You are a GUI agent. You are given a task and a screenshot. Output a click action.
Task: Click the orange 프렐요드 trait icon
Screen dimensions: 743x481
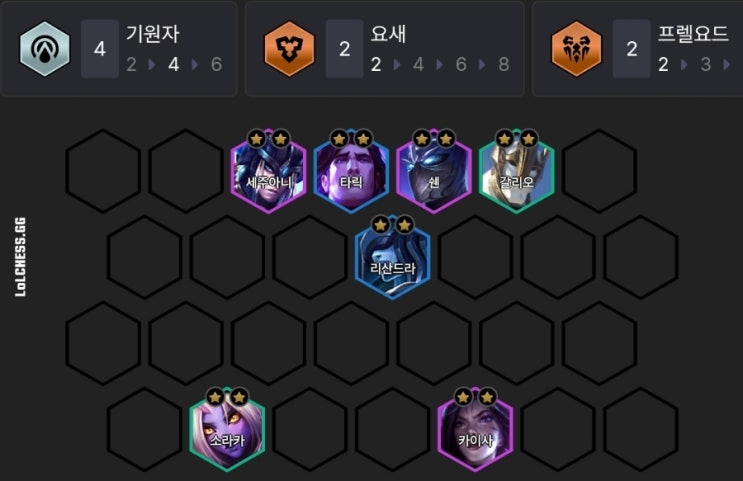[576, 49]
